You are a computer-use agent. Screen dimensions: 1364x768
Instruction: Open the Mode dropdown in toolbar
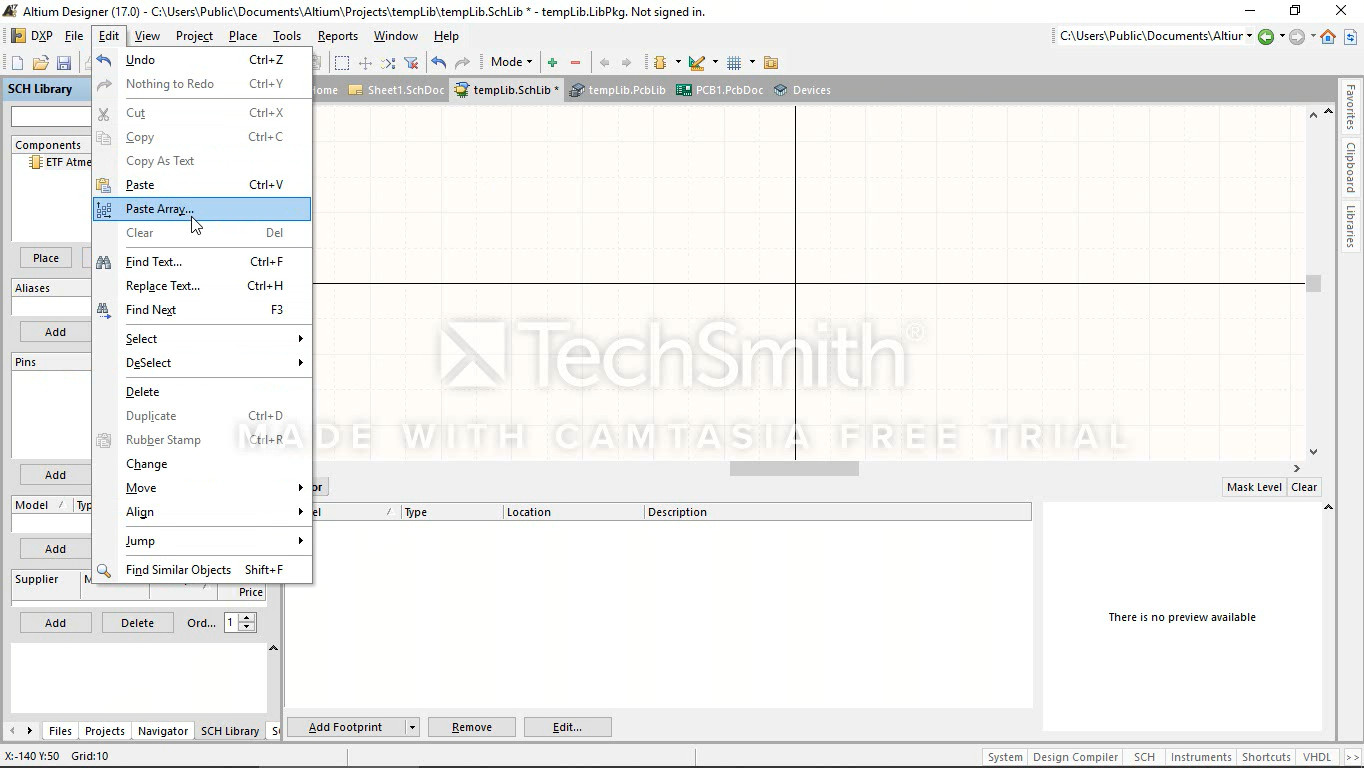pos(511,62)
